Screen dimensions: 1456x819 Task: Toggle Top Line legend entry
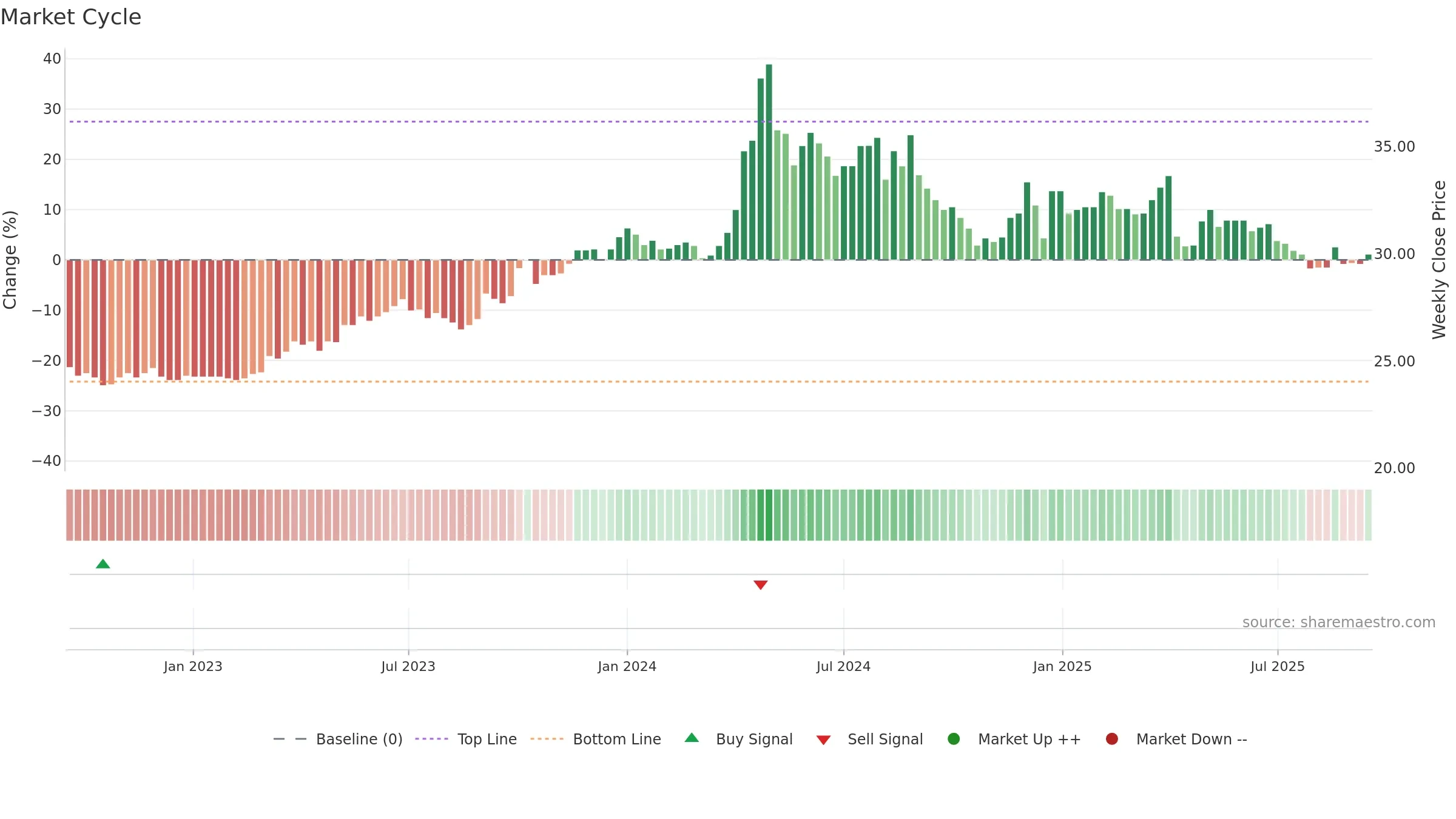pos(466,739)
